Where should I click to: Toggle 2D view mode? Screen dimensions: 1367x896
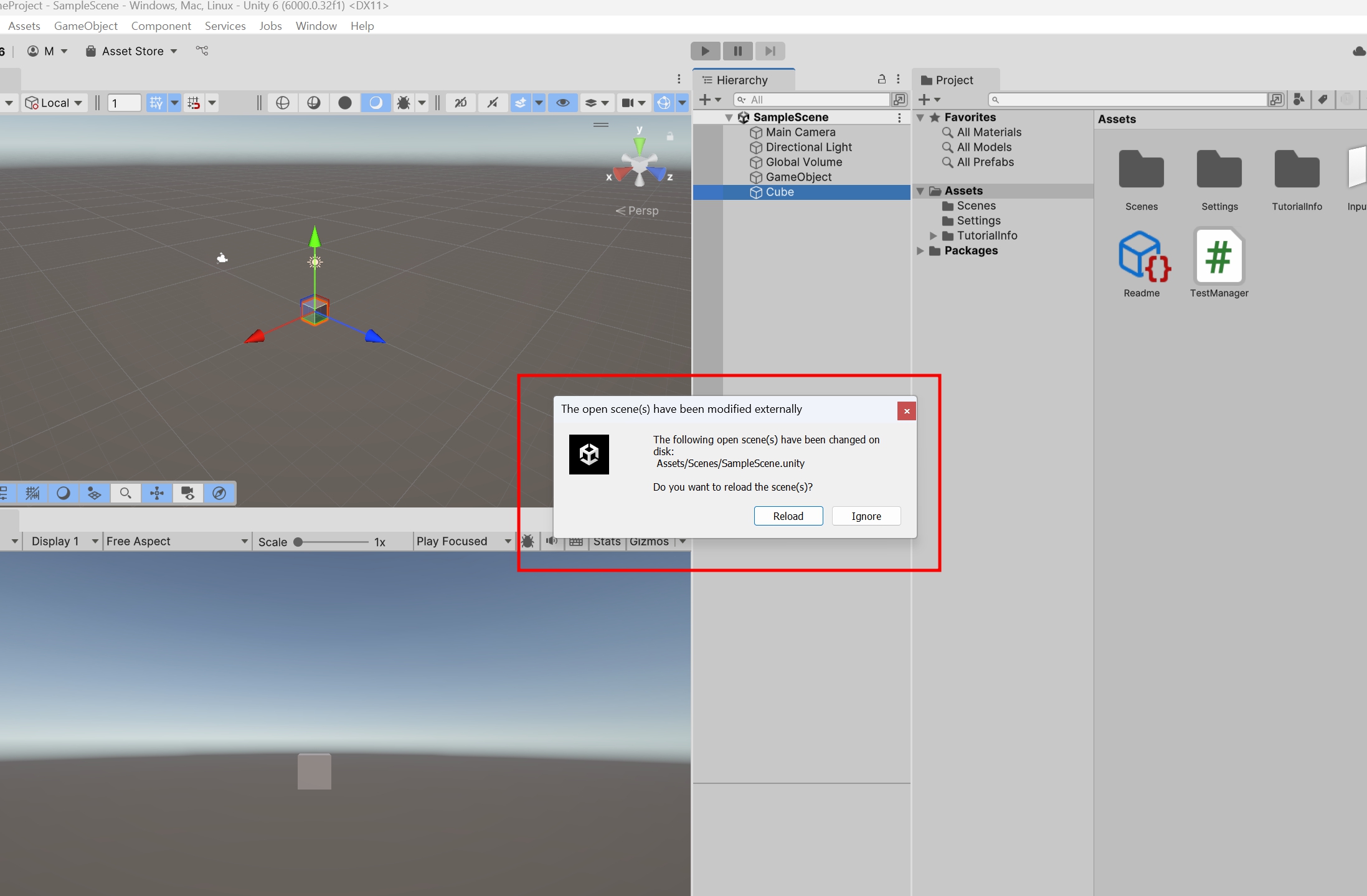click(x=461, y=103)
